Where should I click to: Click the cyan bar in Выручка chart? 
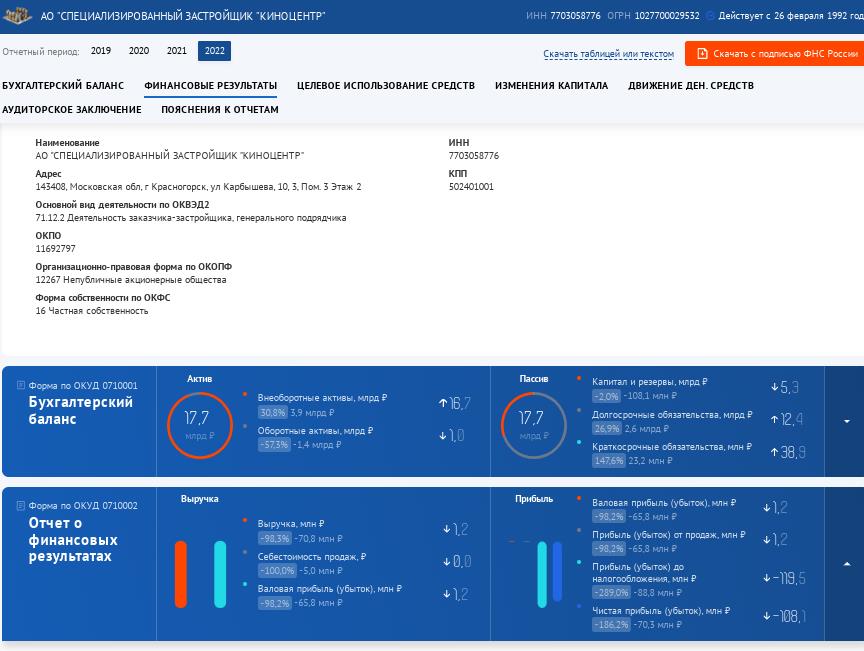(220, 574)
